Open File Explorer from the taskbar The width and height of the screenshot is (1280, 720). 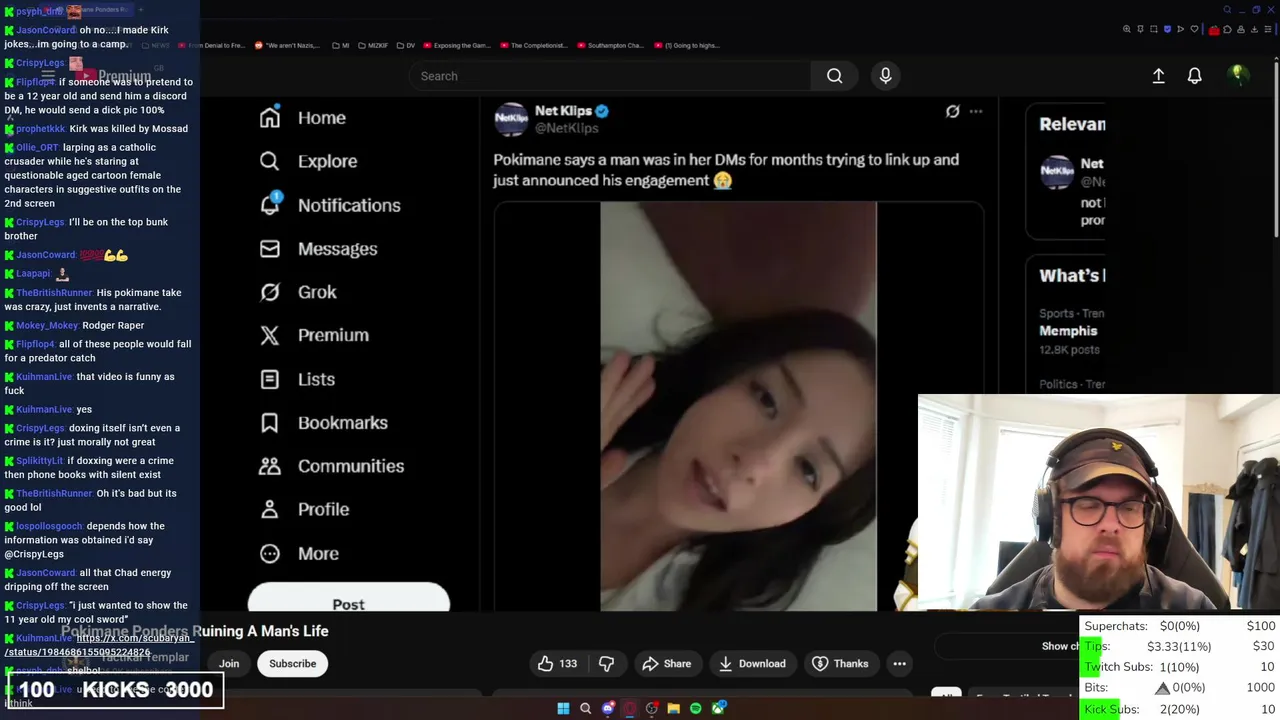coord(674,708)
